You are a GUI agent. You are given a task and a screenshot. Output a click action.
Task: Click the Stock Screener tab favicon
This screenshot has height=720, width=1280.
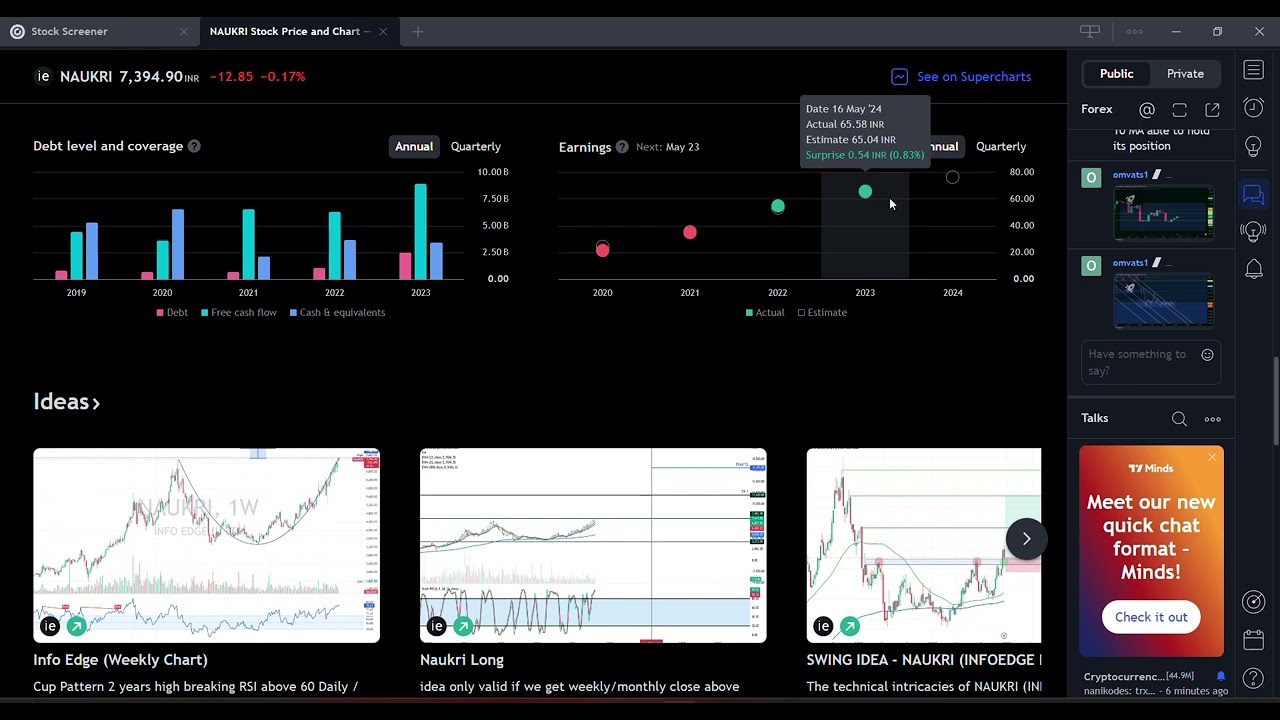[17, 31]
